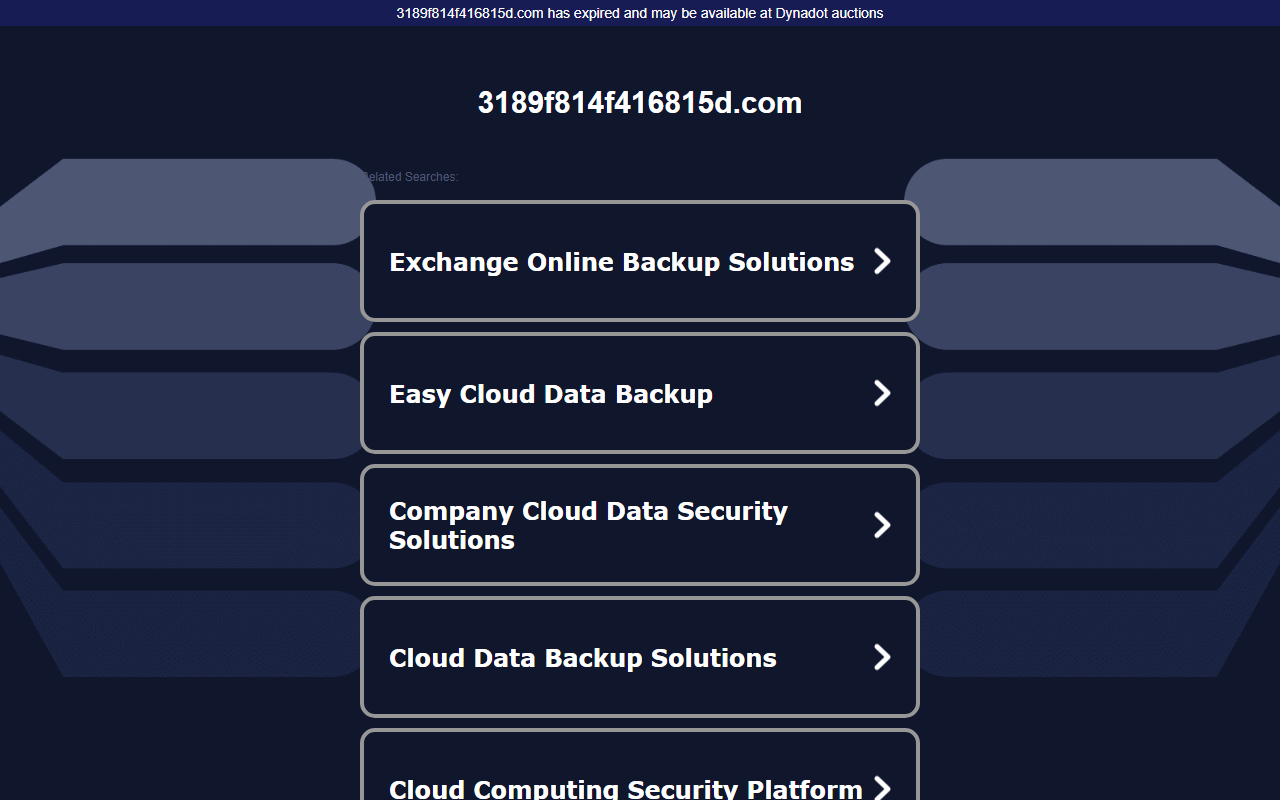Open Exchange Online Backup Solutions link
Image resolution: width=1280 pixels, height=800 pixels.
click(639, 261)
